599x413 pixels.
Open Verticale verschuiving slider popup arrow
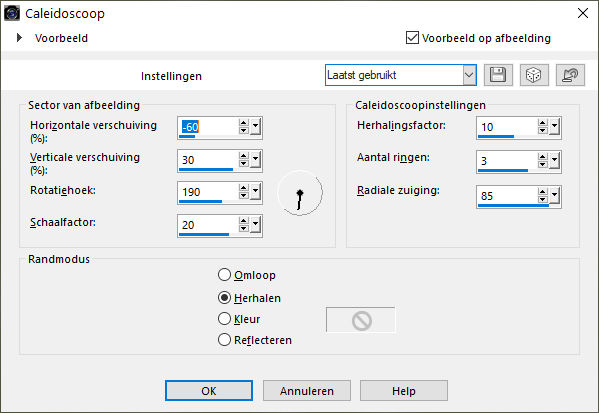click(256, 159)
